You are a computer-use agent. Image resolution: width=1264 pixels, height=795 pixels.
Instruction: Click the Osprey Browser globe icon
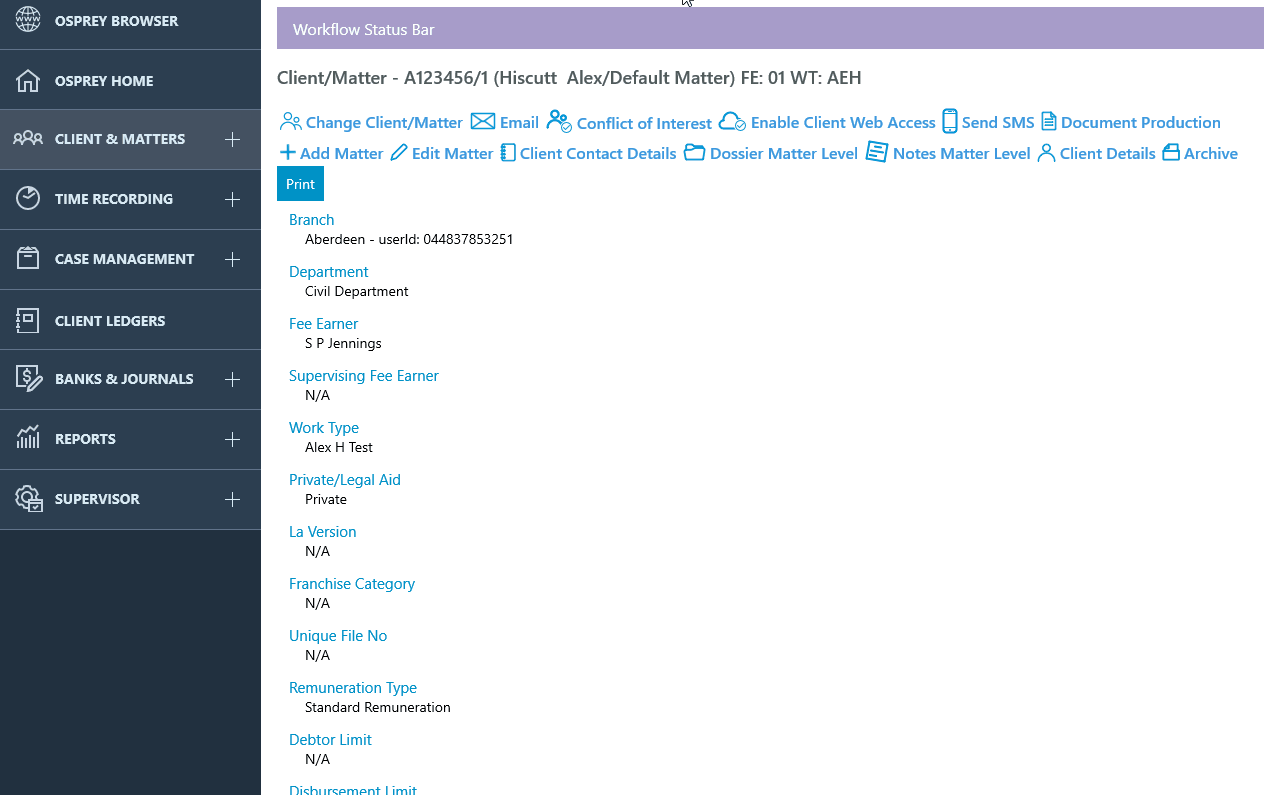(x=28, y=20)
